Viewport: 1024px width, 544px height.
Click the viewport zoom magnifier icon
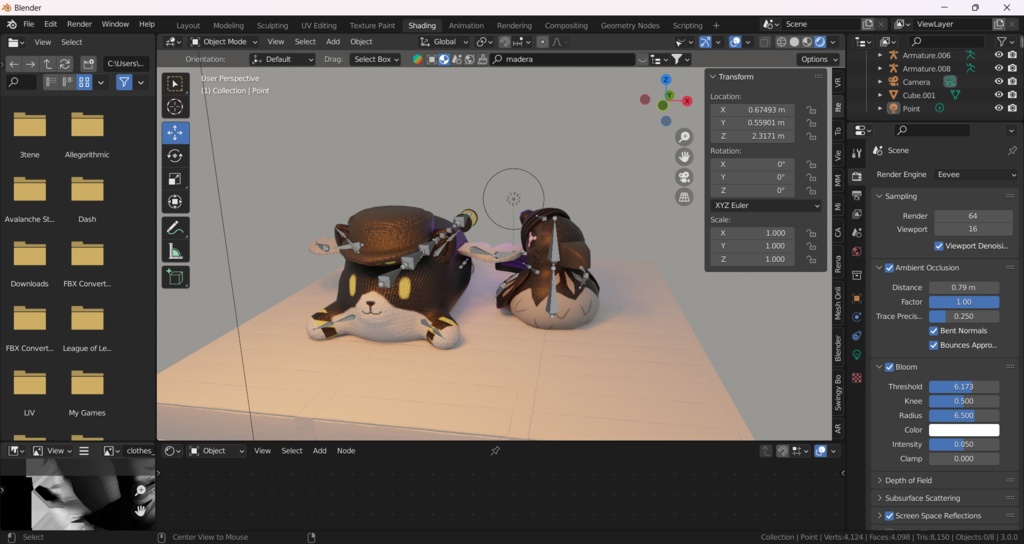[684, 136]
